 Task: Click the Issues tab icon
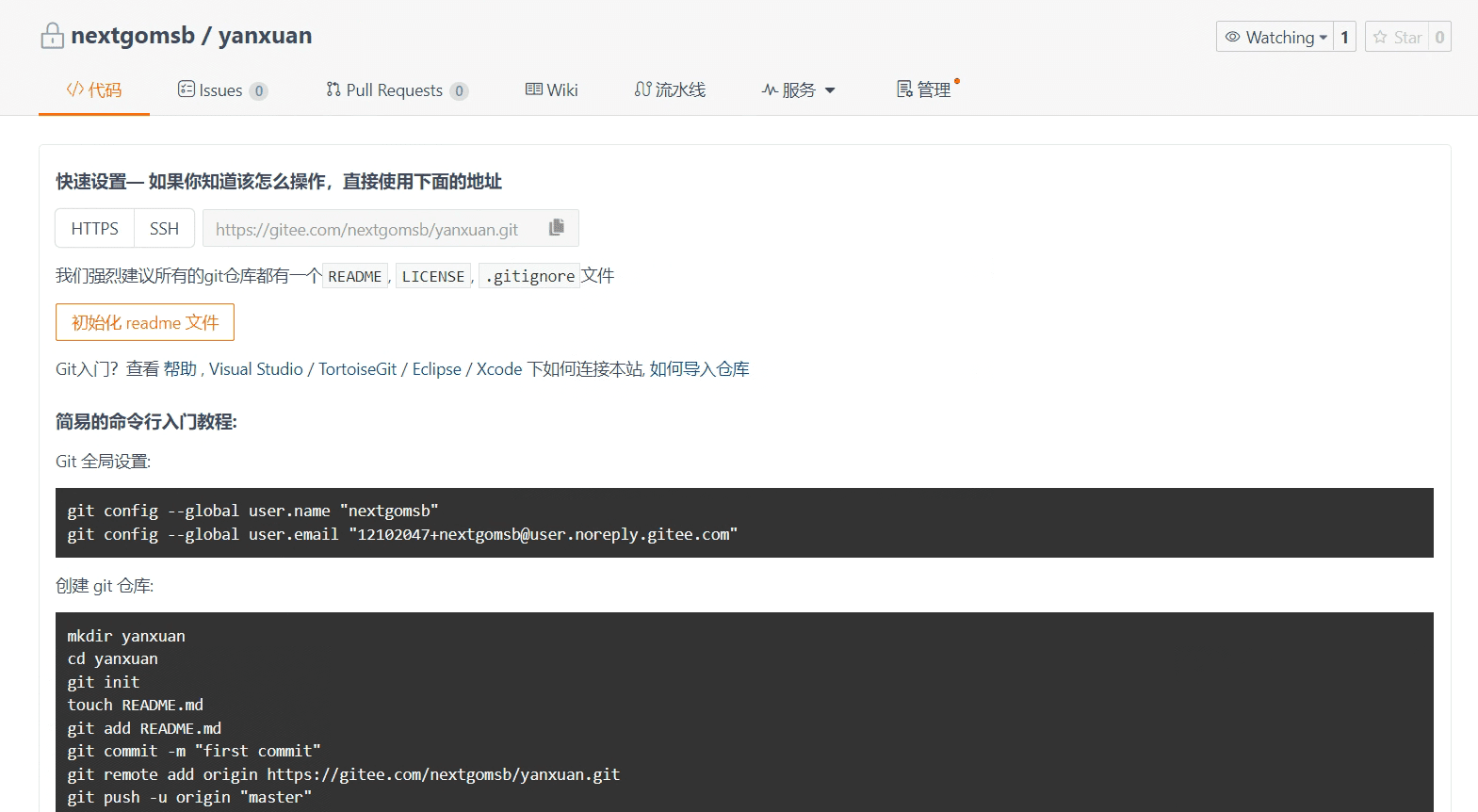pyautogui.click(x=187, y=89)
